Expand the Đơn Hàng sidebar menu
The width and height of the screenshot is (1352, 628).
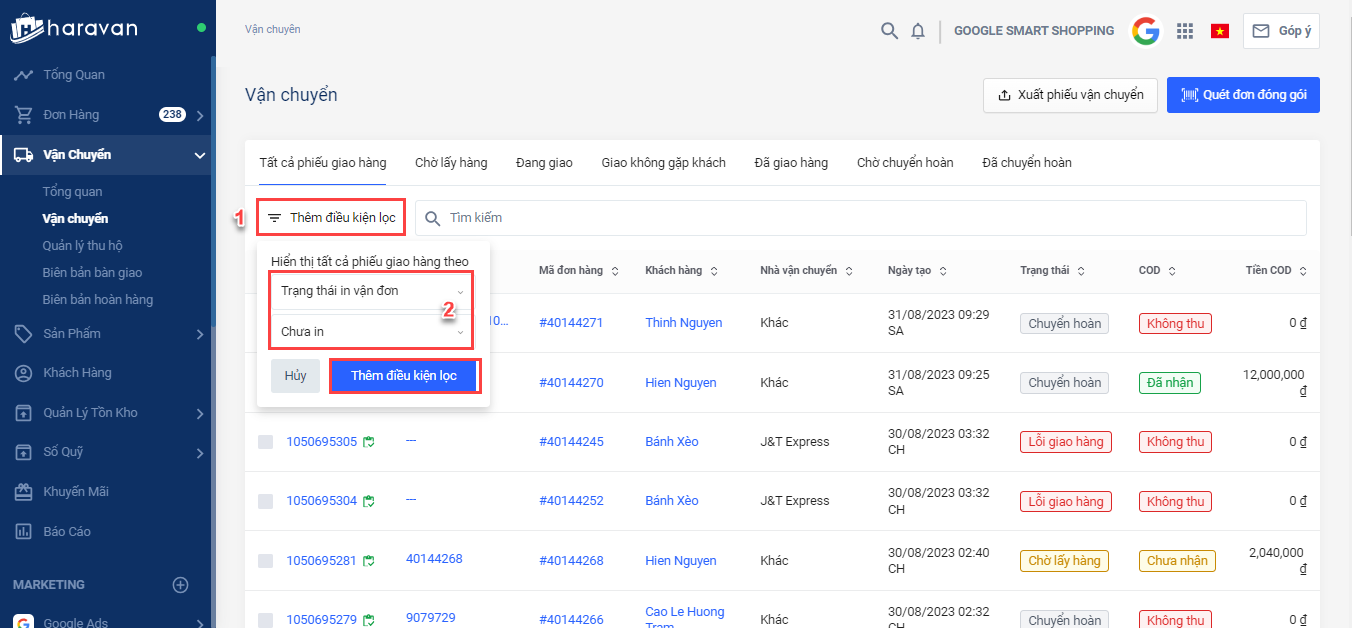[x=200, y=115]
